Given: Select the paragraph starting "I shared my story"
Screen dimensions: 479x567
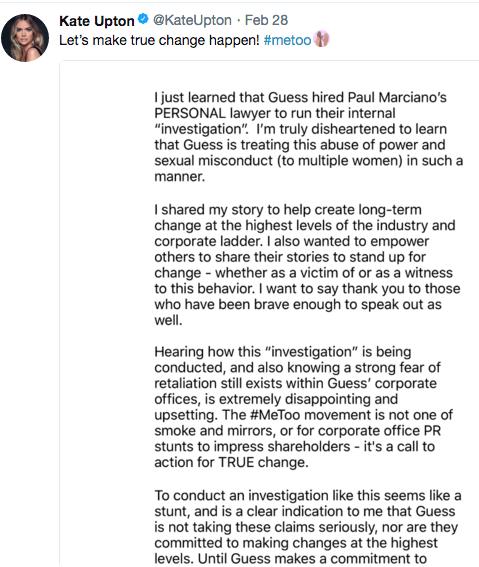Looking at the screenshot, I should coord(307,265).
